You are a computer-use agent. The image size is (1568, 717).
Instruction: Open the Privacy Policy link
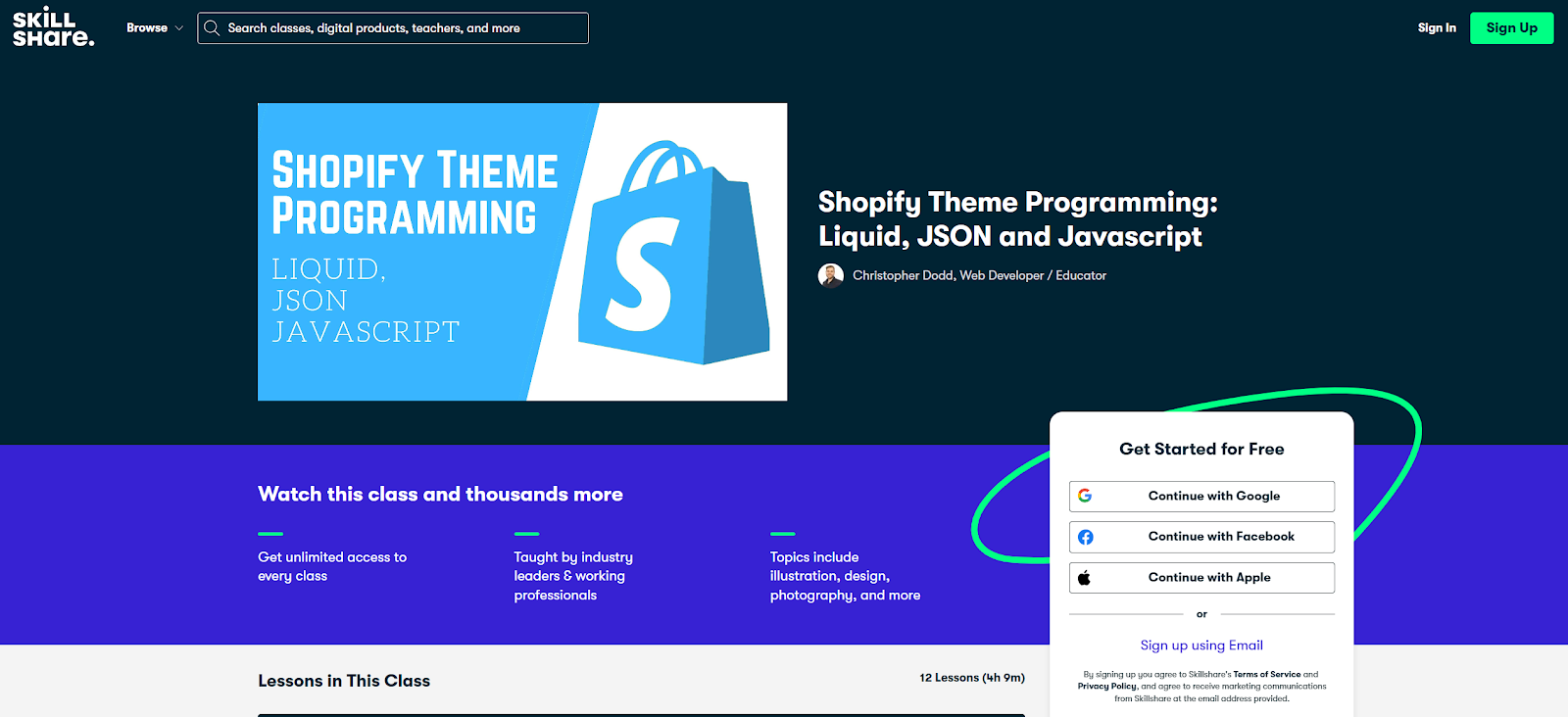(x=1107, y=687)
